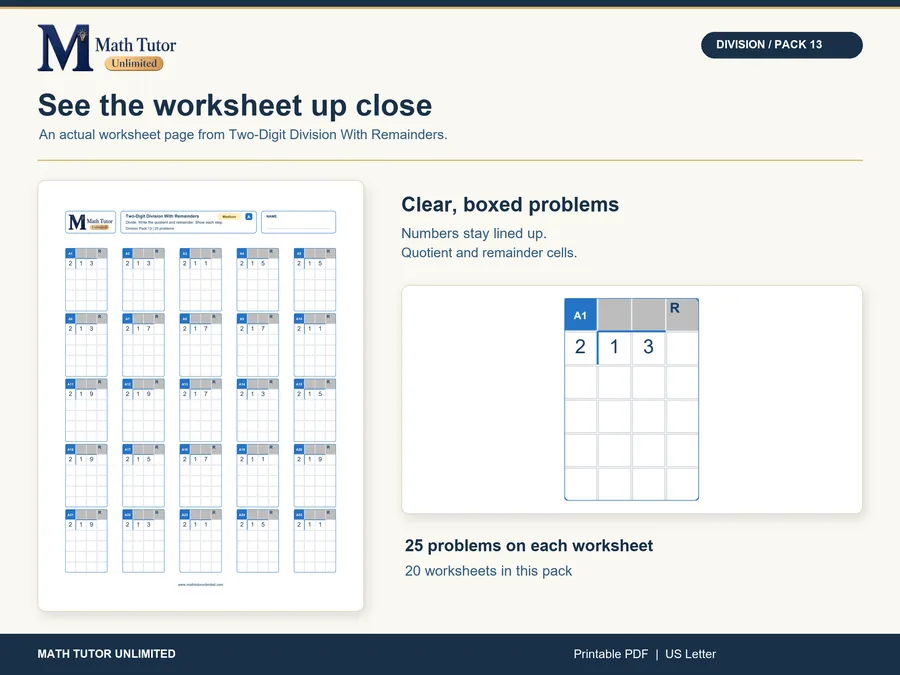Click problem A25 box on the worksheet preview
This screenshot has width=900, height=675.
(315, 541)
